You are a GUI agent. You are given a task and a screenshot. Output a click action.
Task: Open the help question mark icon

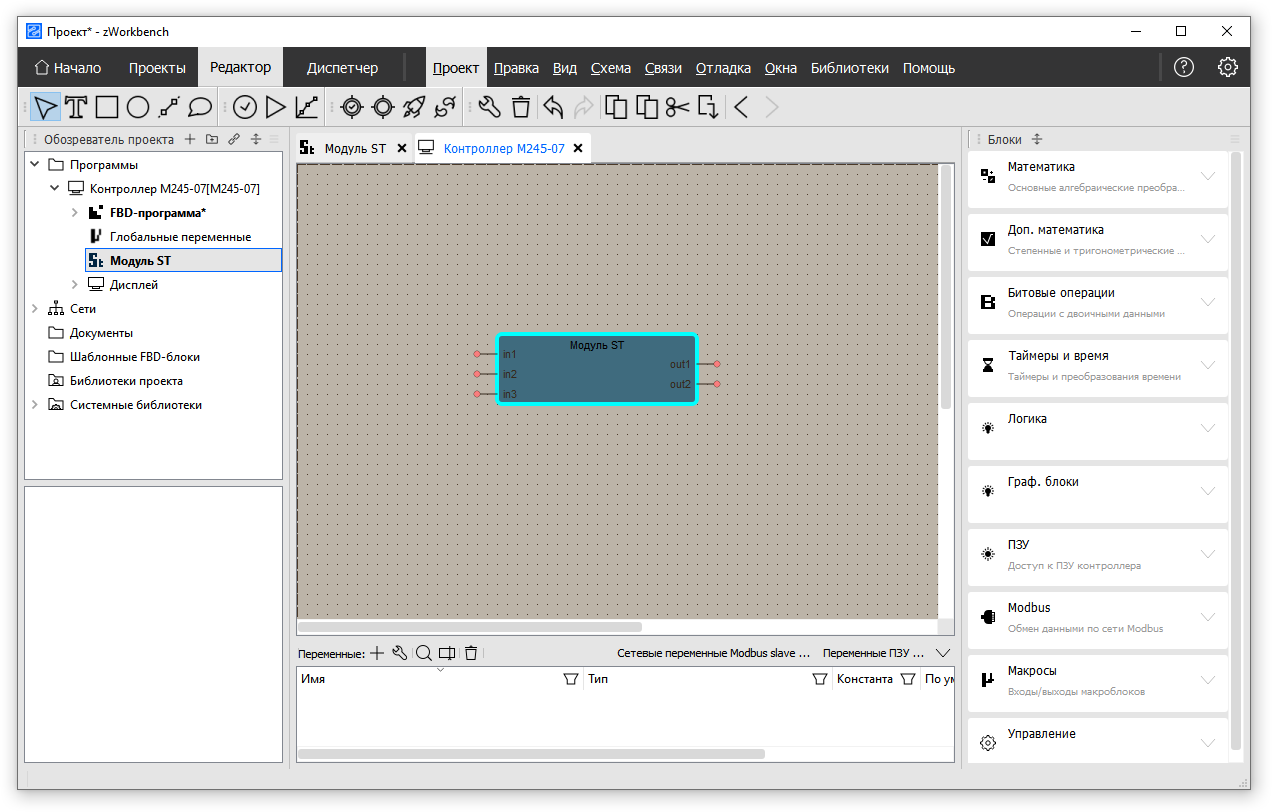click(x=1184, y=68)
